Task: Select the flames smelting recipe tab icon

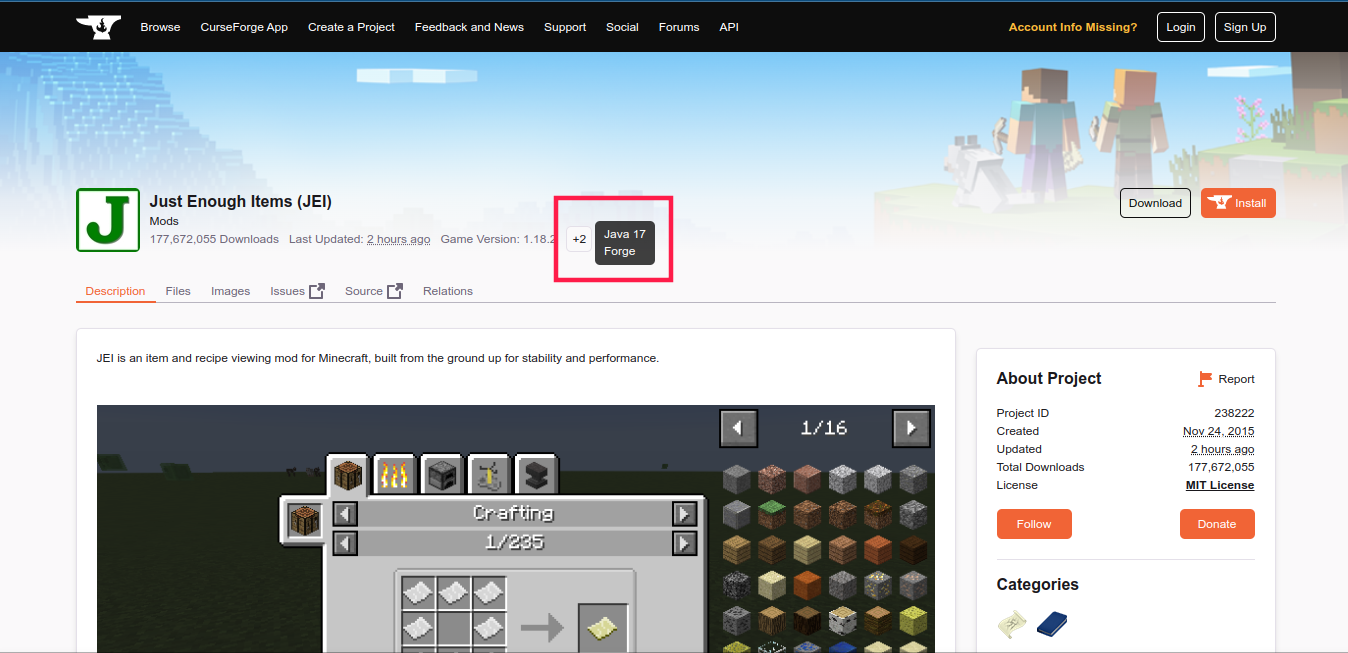Action: [395, 475]
